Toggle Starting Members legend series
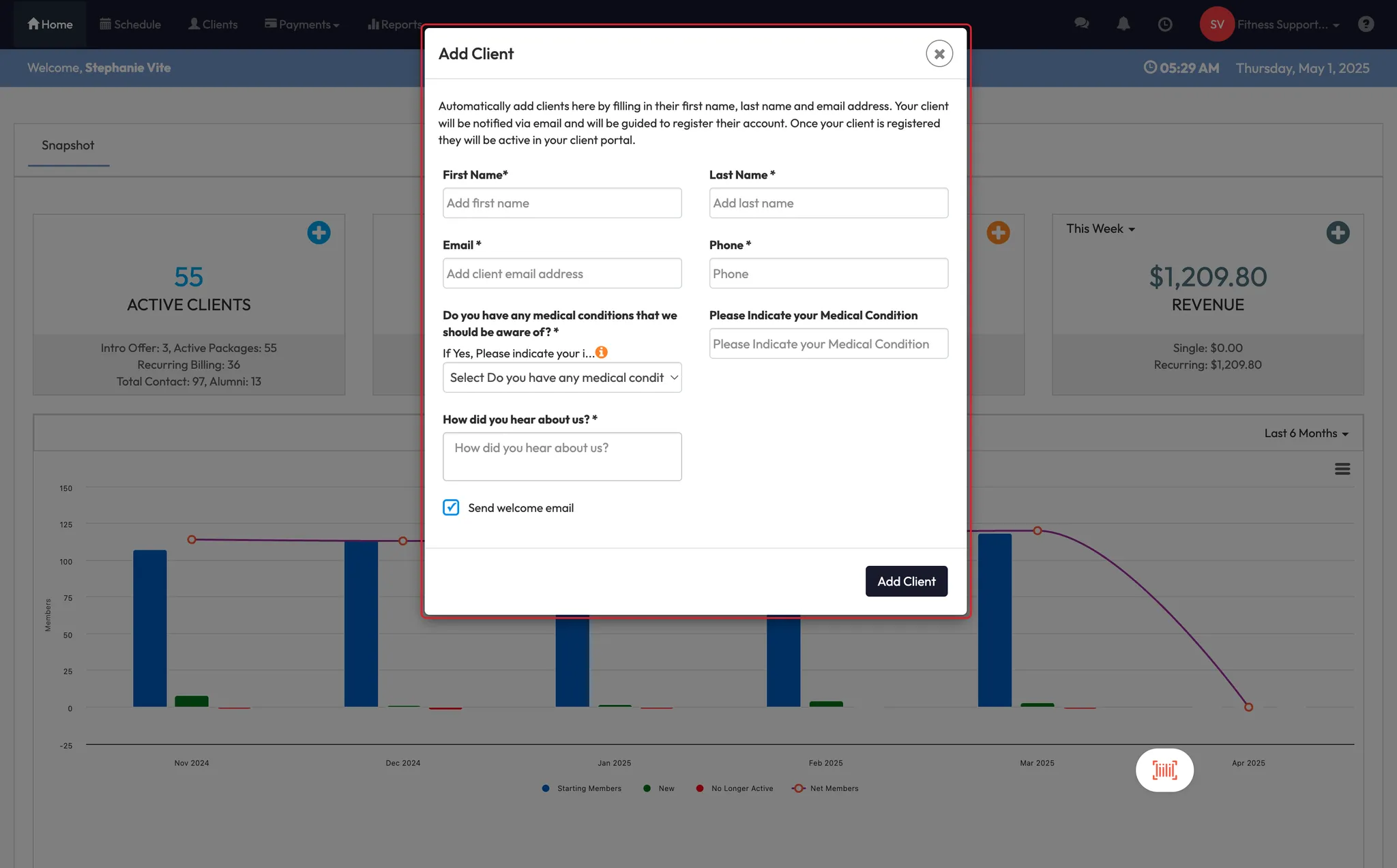This screenshot has height=868, width=1397. coord(588,788)
